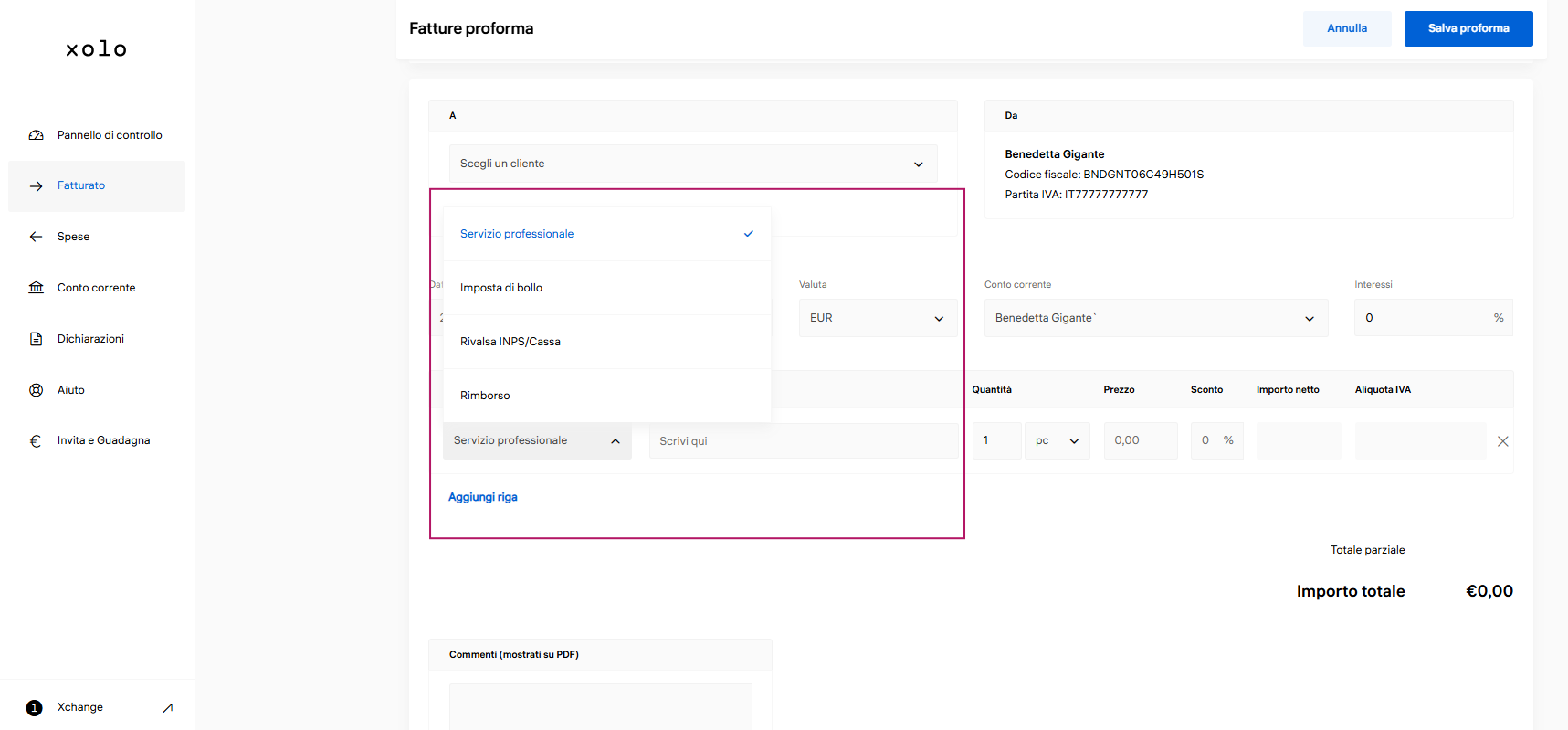The image size is (1568, 730).
Task: Click checkmark next to Servizio professionale
Action: pos(749,234)
